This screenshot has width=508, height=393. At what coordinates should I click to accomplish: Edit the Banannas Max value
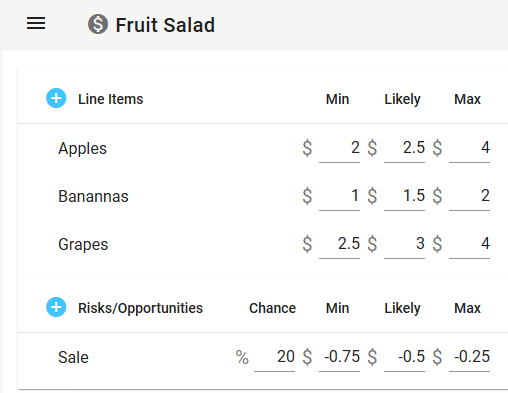click(x=469, y=196)
